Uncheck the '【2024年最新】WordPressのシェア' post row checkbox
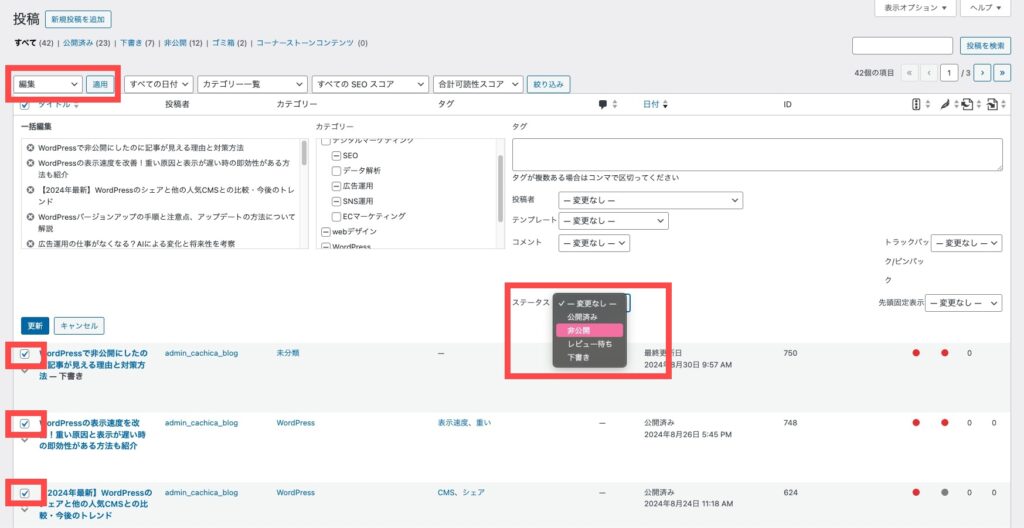1024x528 pixels. (x=25, y=493)
